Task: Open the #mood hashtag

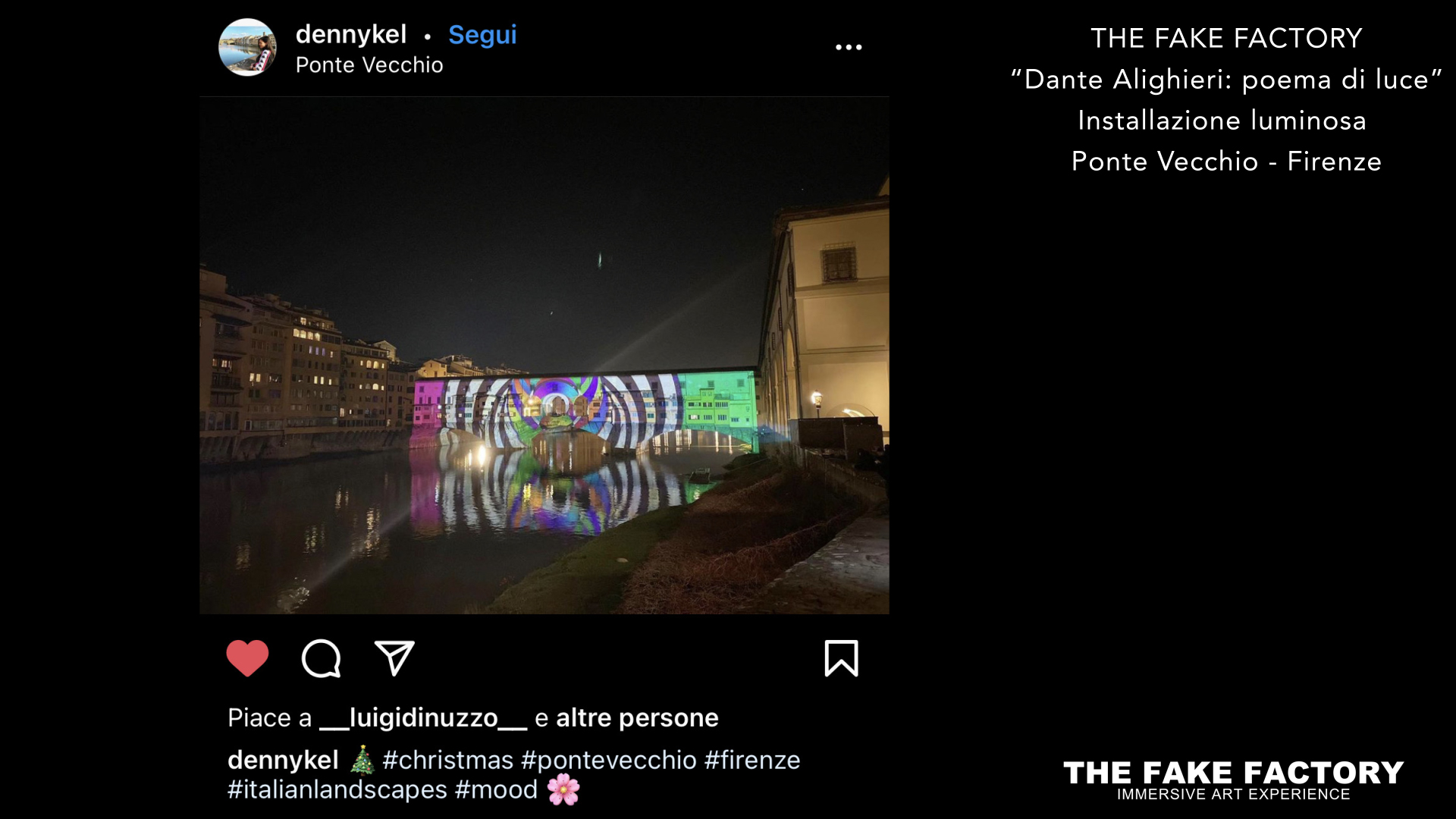Action: [496, 789]
